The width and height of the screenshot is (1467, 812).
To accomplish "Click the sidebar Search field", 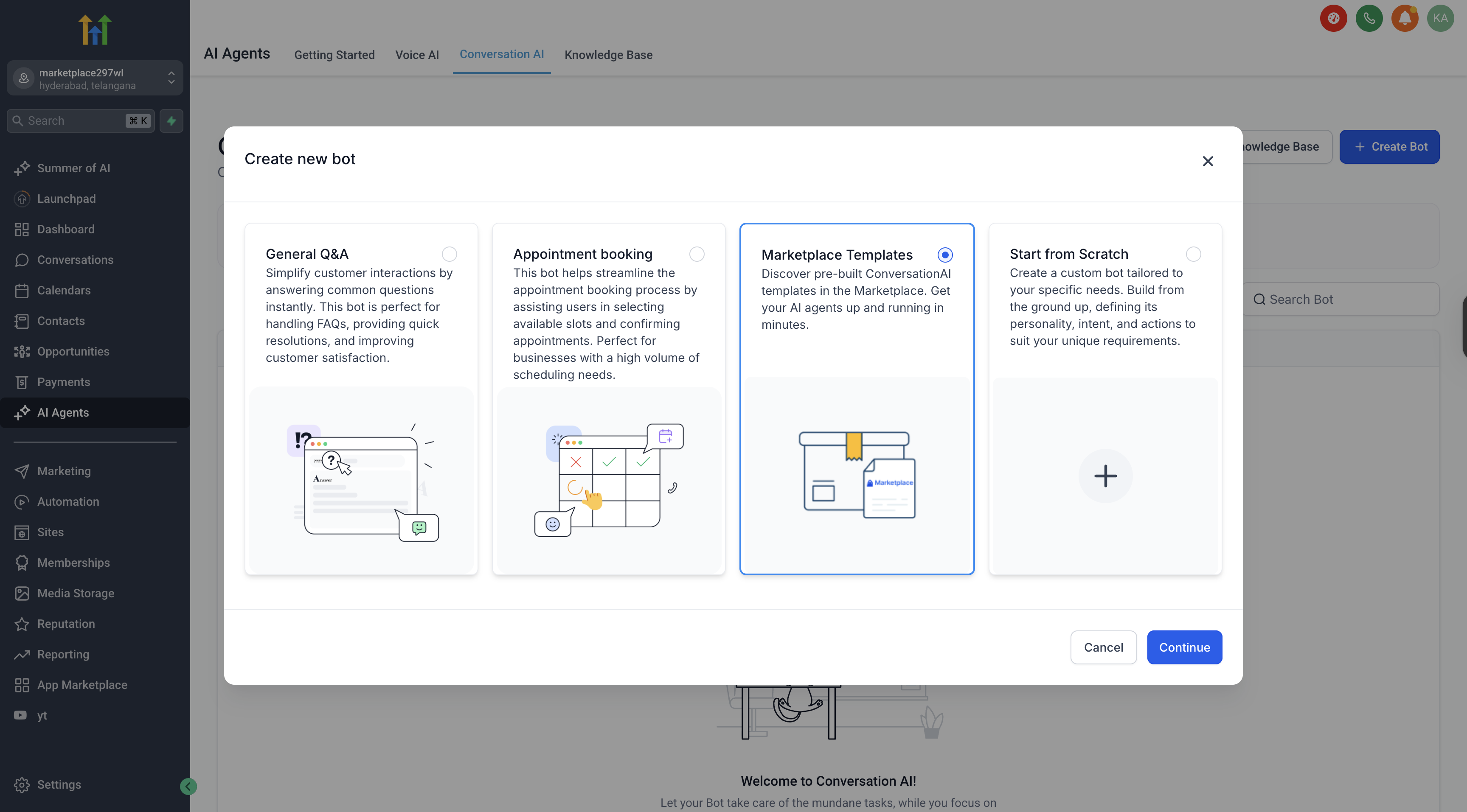I will [74, 120].
